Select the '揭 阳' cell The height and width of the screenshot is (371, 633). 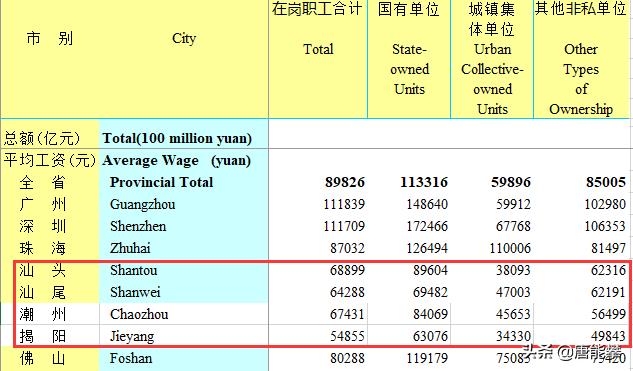pos(42,336)
